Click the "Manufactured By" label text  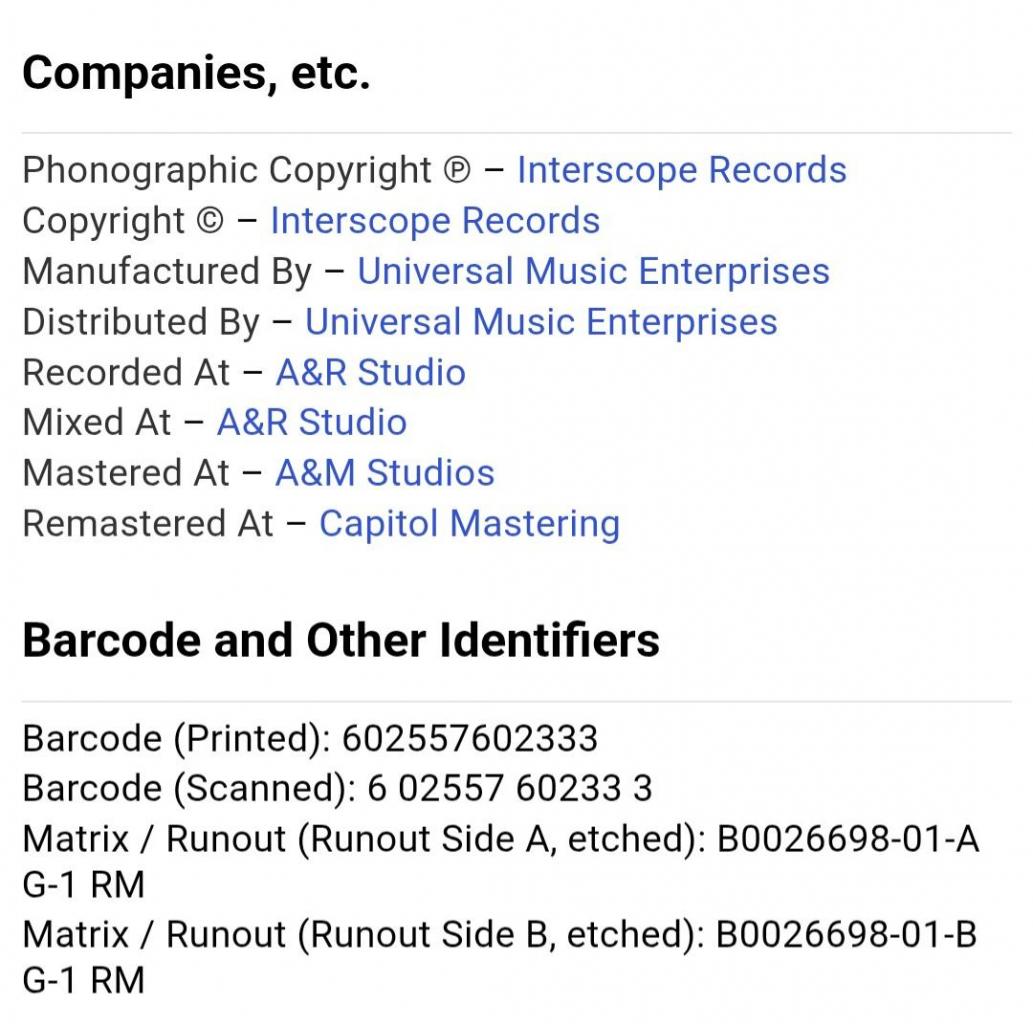(167, 272)
